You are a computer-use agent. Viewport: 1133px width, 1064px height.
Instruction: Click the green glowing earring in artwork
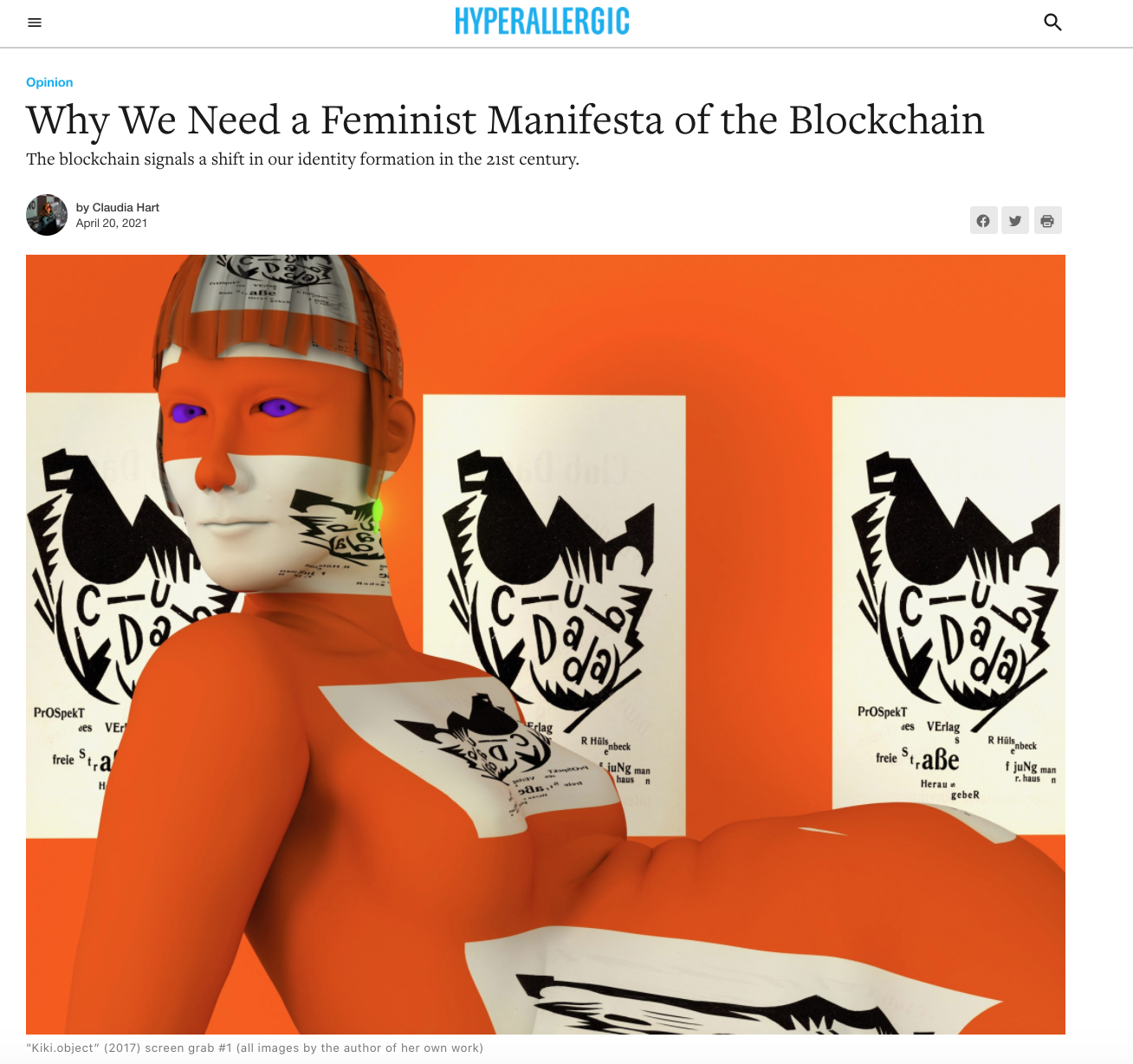(377, 510)
